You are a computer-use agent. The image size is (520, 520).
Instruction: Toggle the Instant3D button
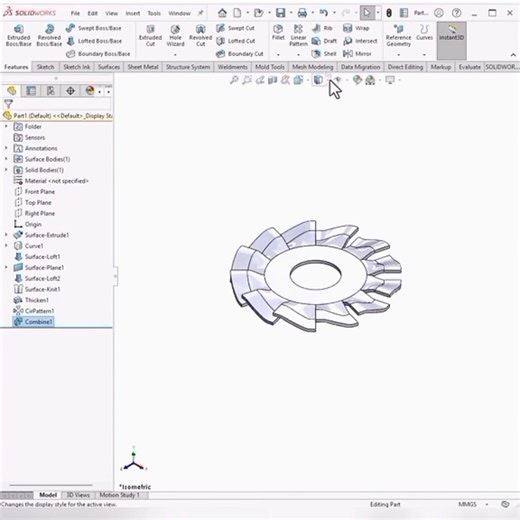coord(451,40)
